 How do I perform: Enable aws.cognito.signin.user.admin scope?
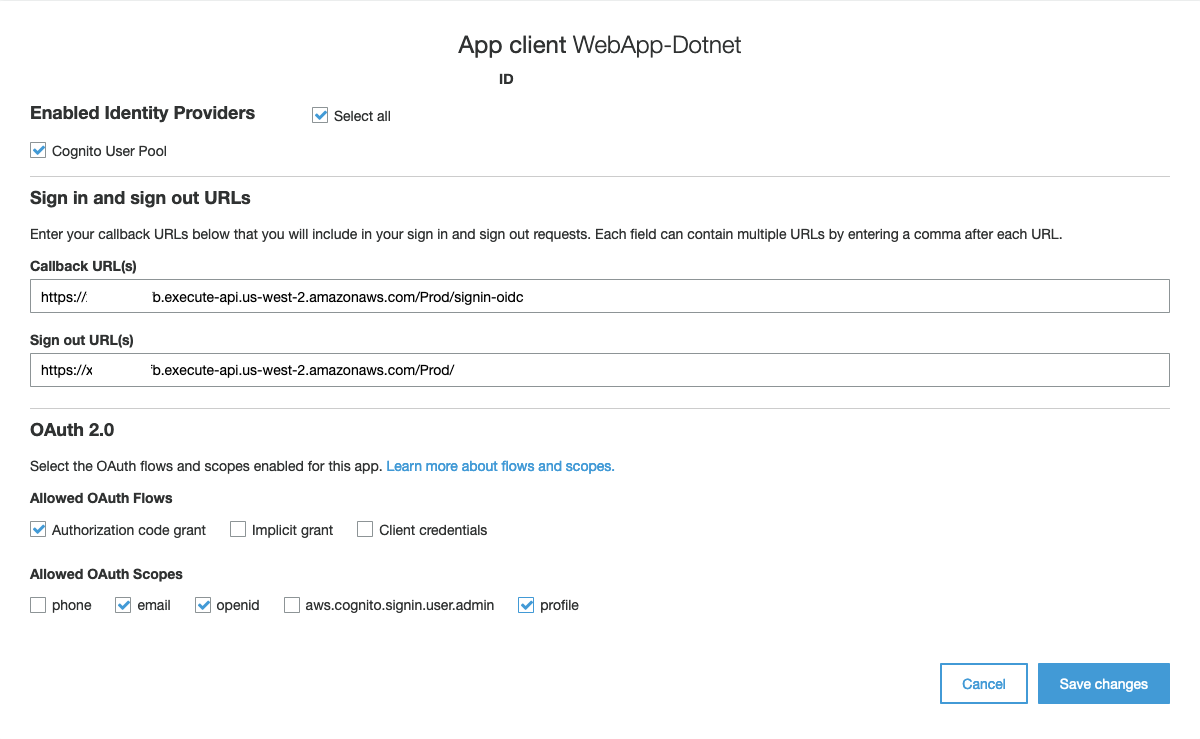292,605
